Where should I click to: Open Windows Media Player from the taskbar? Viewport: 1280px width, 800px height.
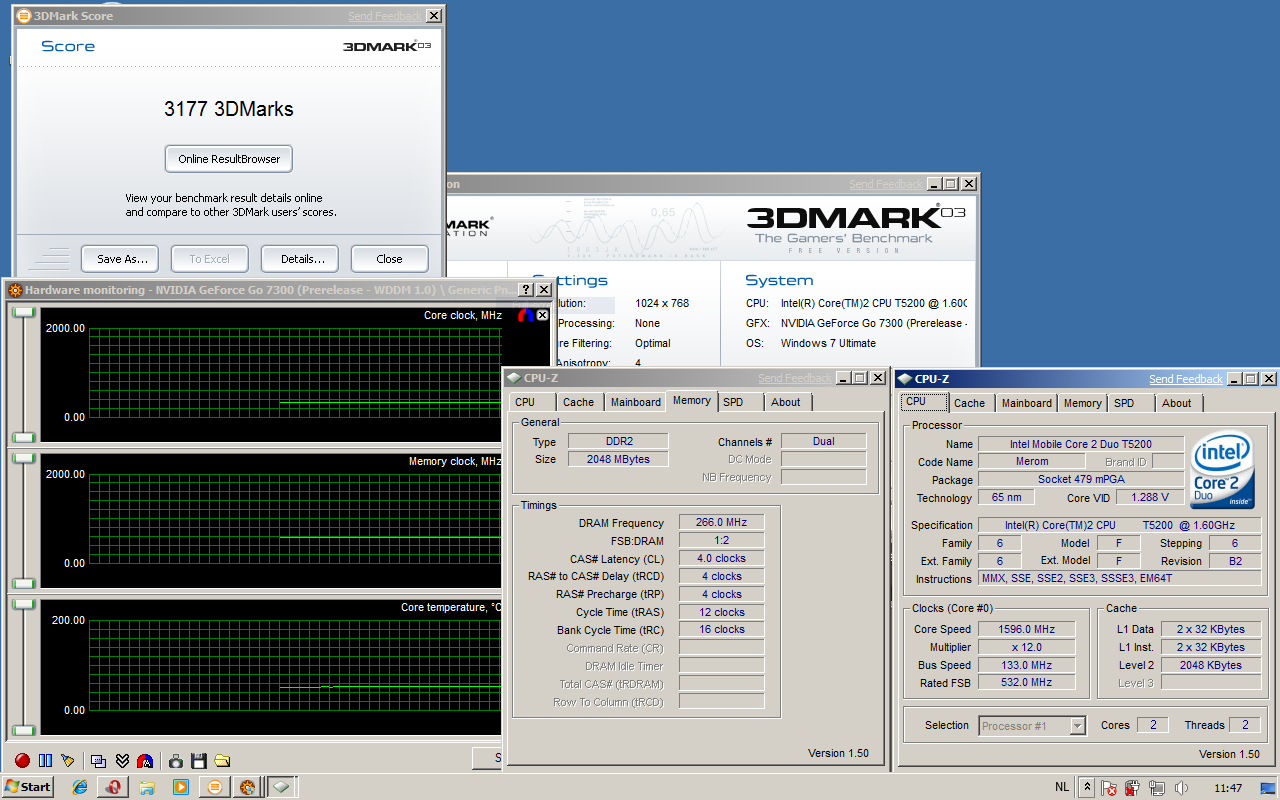point(180,787)
